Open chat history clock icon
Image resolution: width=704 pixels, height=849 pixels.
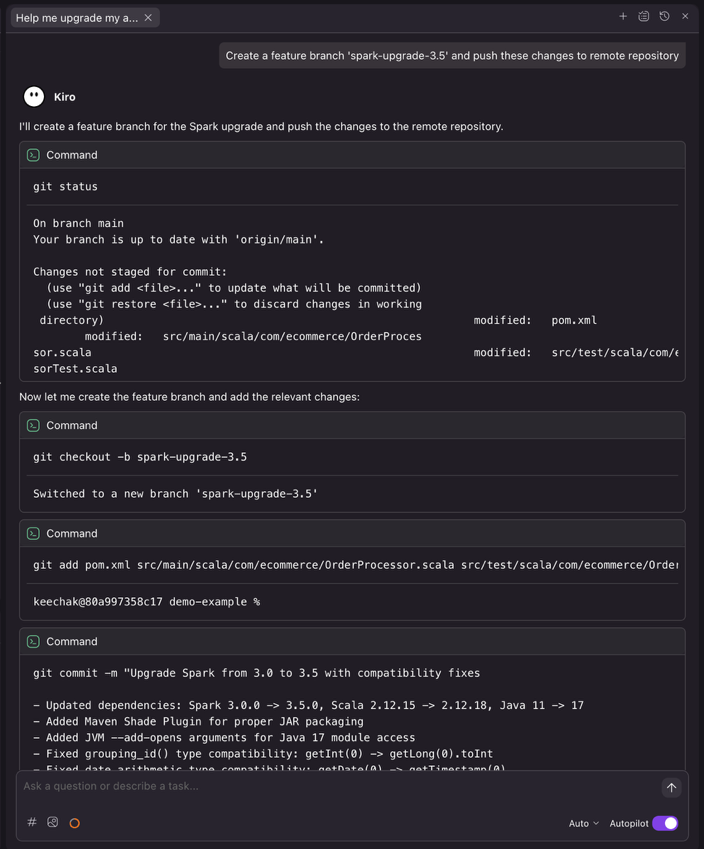tap(664, 16)
